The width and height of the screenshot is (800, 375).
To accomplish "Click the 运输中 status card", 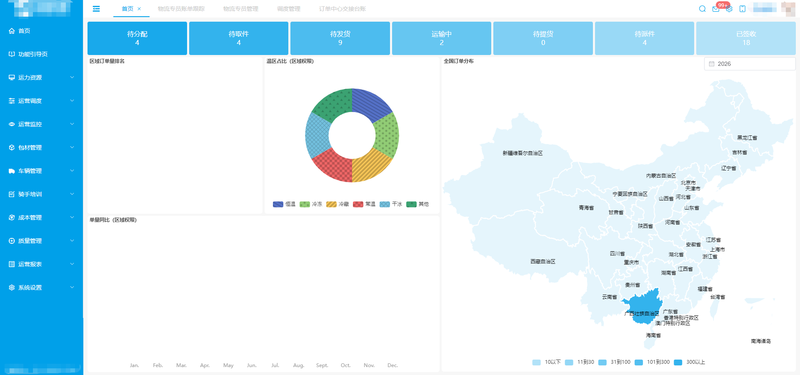I will click(x=441, y=38).
